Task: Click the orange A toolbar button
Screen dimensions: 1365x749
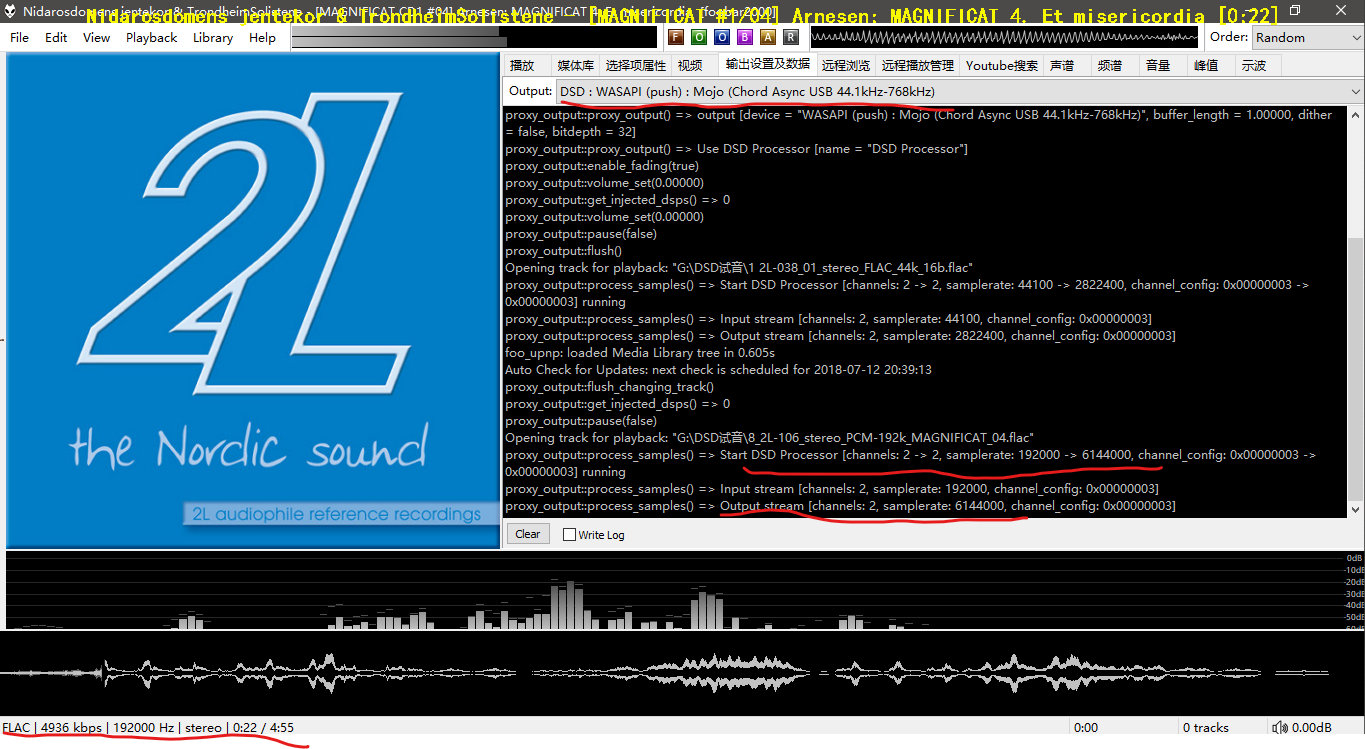Action: click(767, 37)
